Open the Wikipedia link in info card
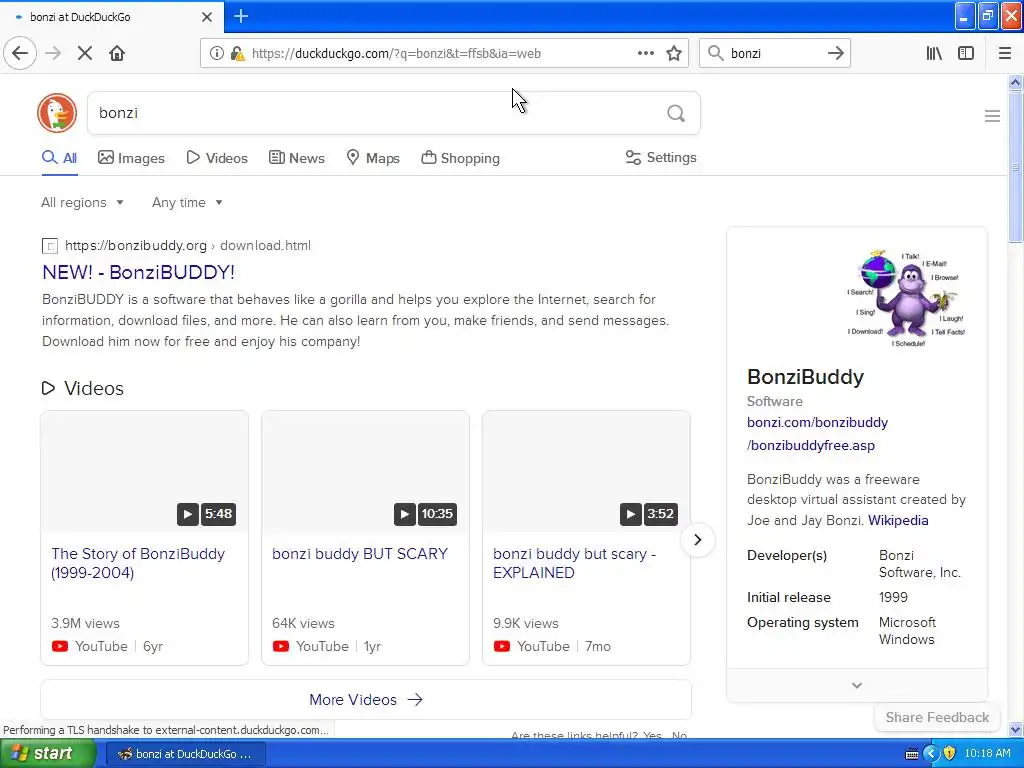1024x768 pixels. pyautogui.click(x=898, y=520)
